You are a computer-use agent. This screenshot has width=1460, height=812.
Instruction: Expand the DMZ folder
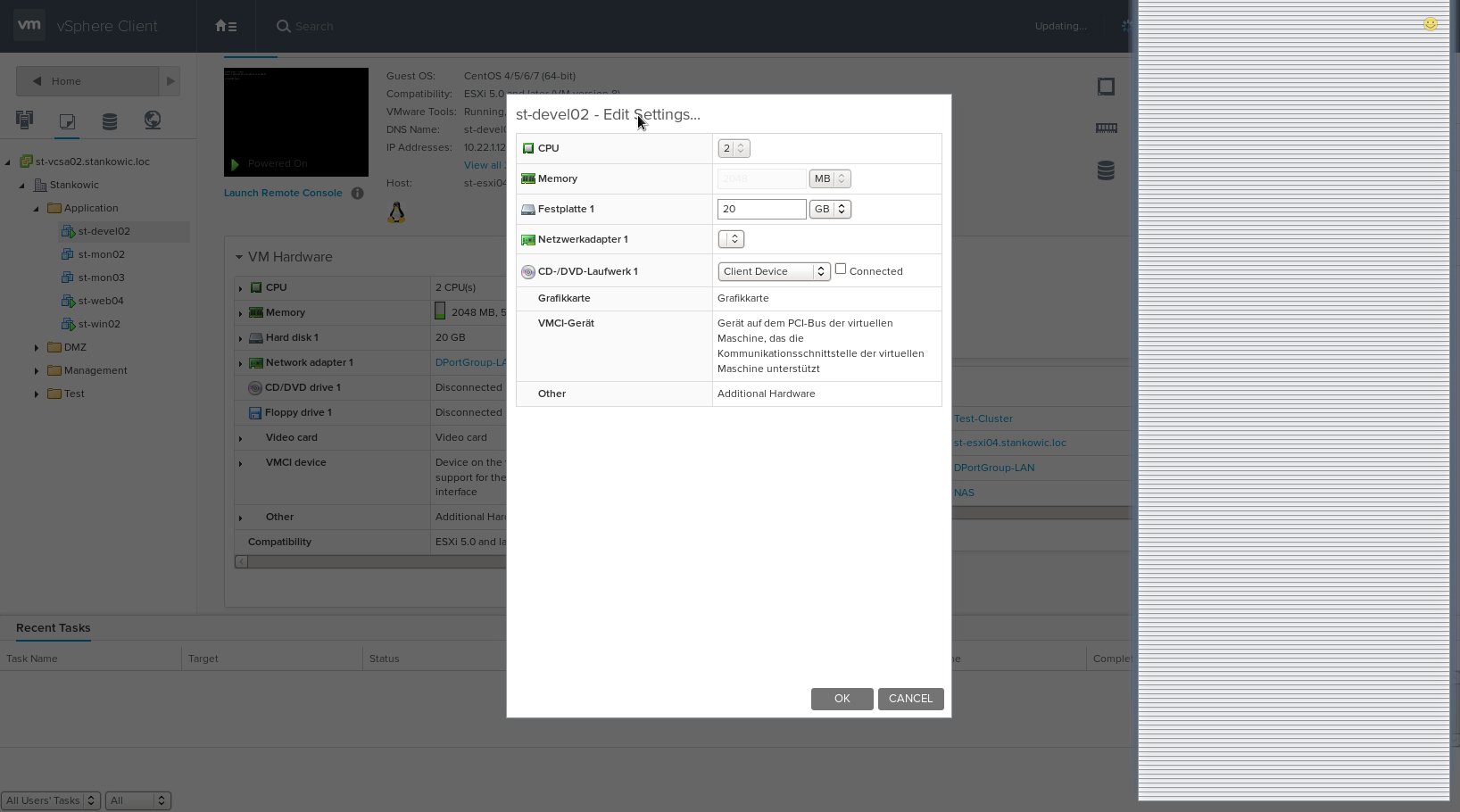pos(37,347)
